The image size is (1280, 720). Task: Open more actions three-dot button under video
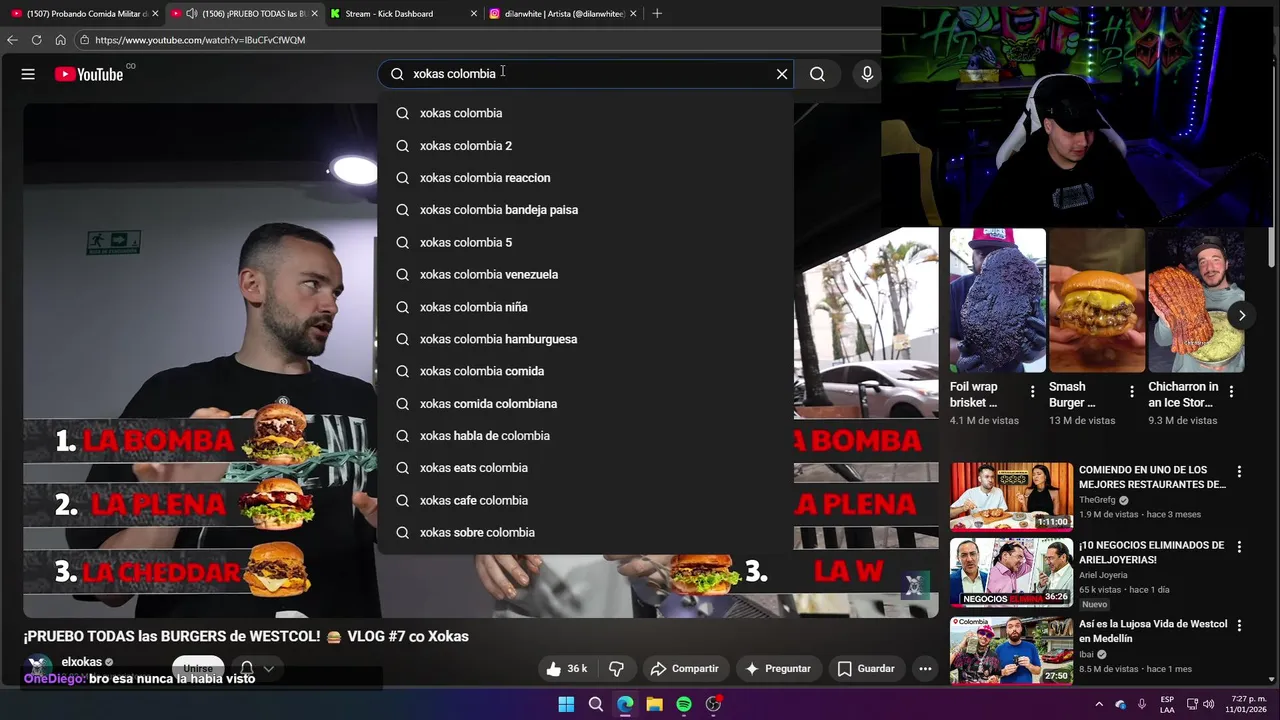click(925, 668)
